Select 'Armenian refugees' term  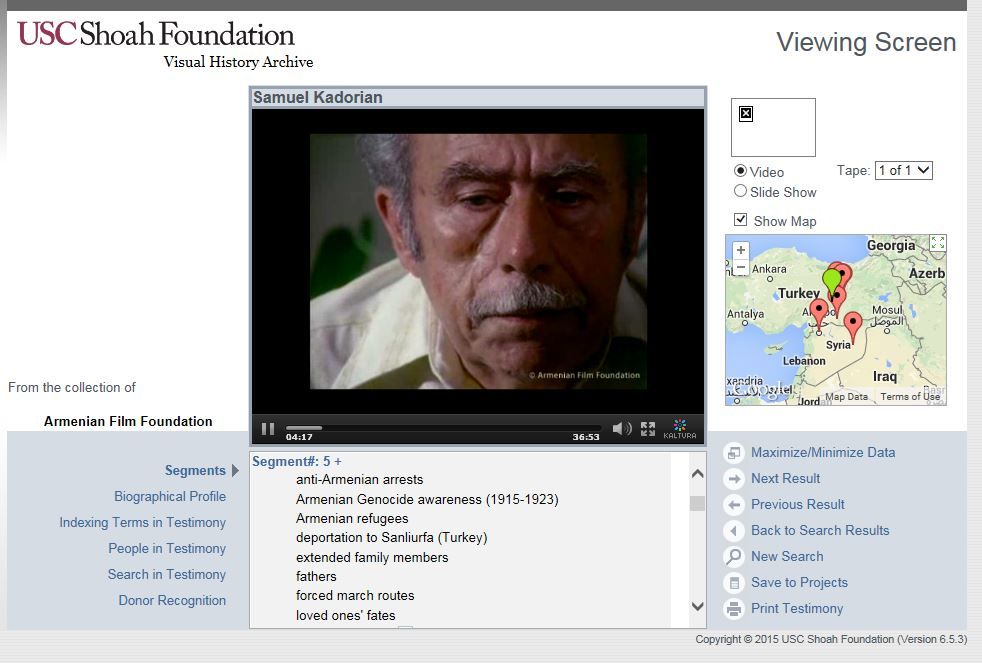coord(352,518)
